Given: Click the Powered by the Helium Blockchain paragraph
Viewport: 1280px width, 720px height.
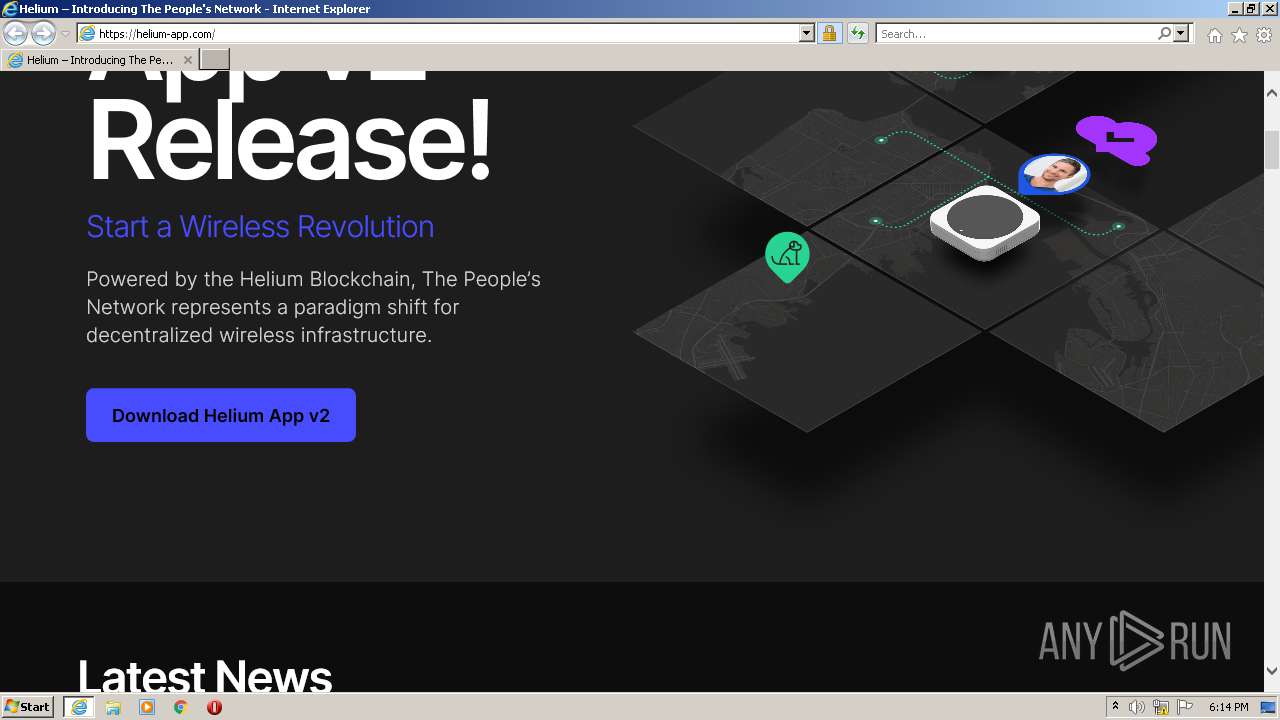Looking at the screenshot, I should click(x=313, y=307).
